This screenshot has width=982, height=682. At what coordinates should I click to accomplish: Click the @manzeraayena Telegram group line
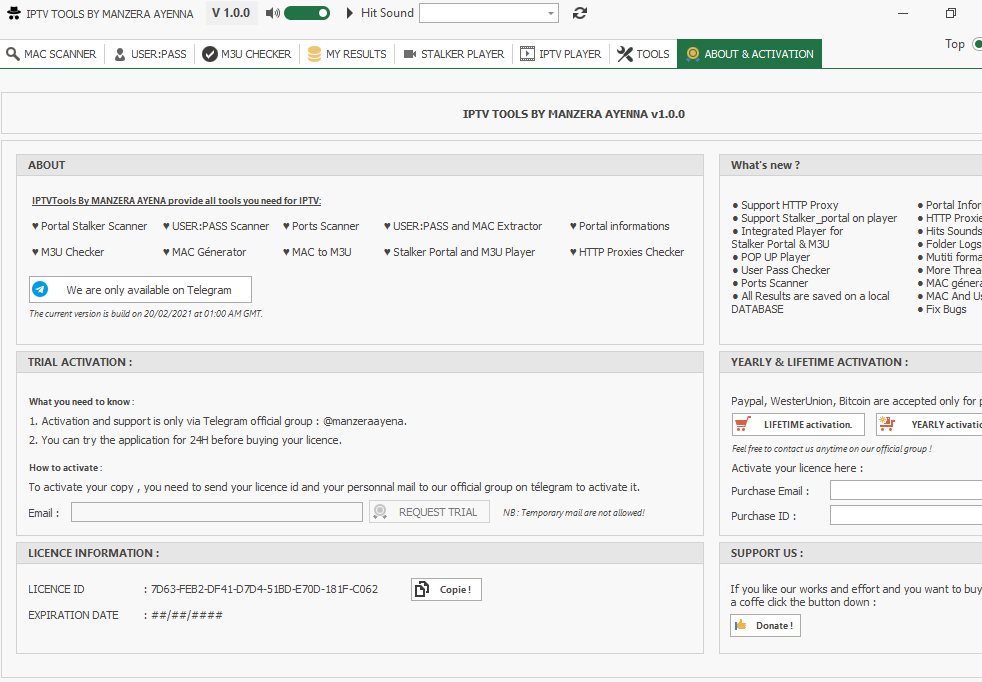click(x=218, y=421)
